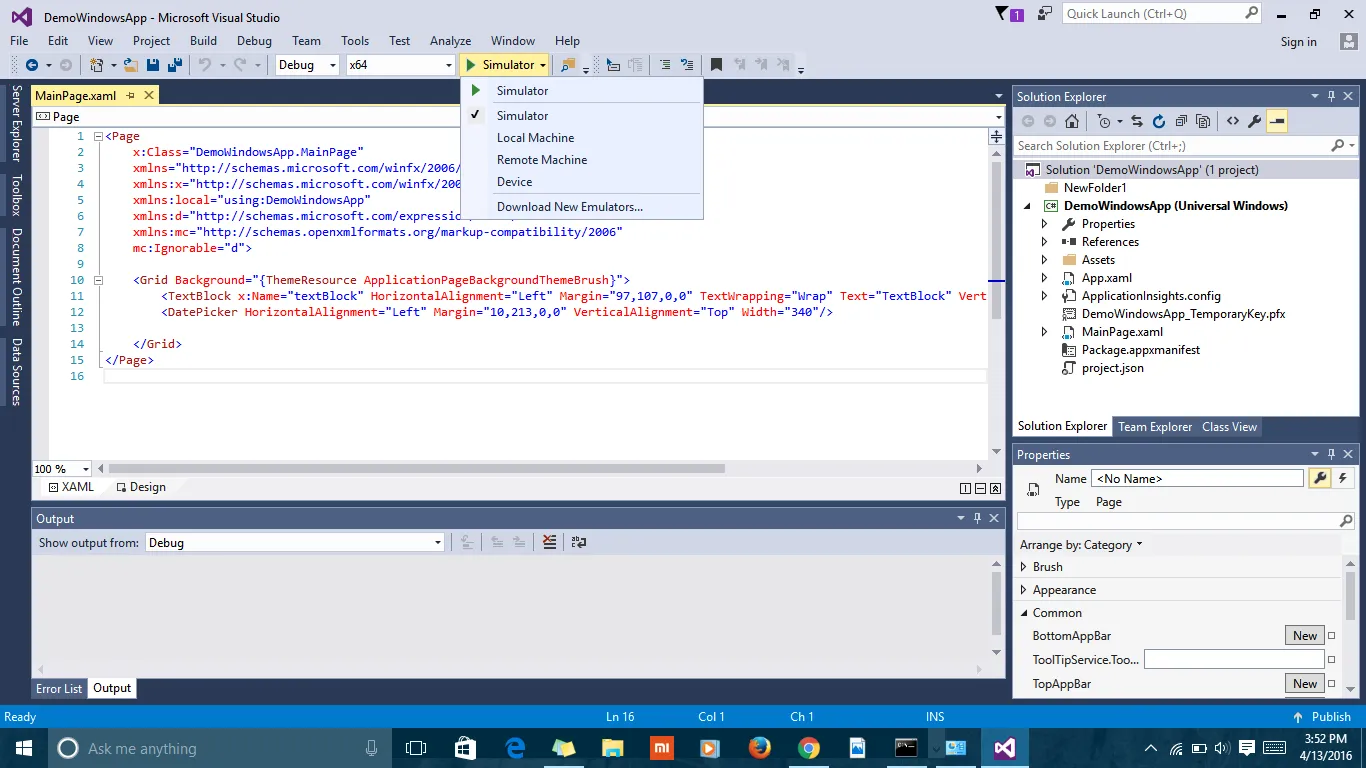Click New button next to BottomAppBar
This screenshot has width=1366, height=768.
(x=1304, y=636)
